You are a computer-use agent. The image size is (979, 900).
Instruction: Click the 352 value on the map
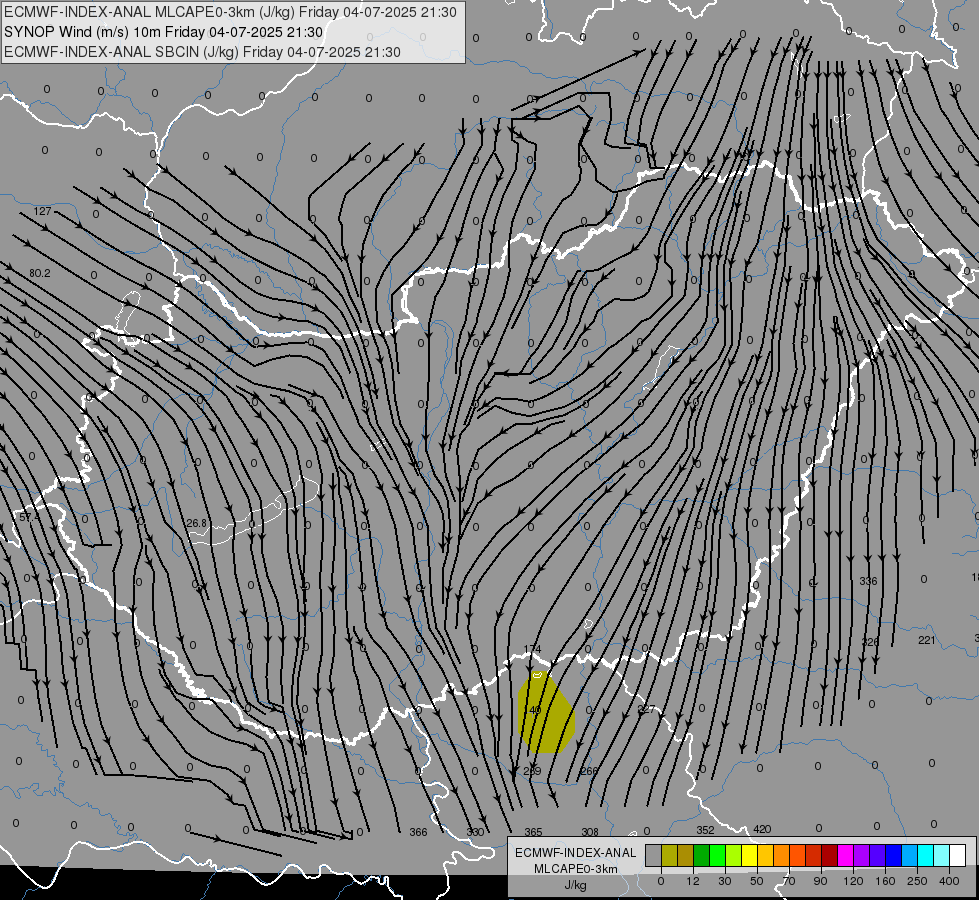coord(705,830)
